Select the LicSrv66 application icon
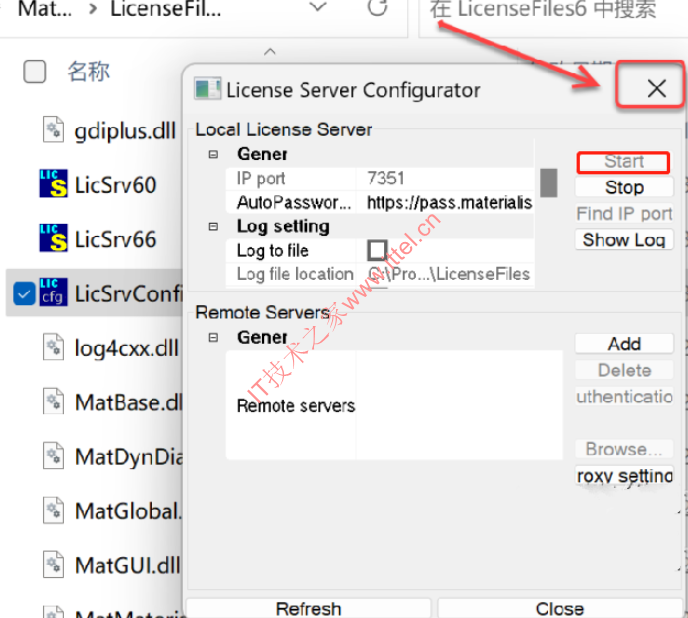The height and width of the screenshot is (618, 688). click(x=54, y=238)
